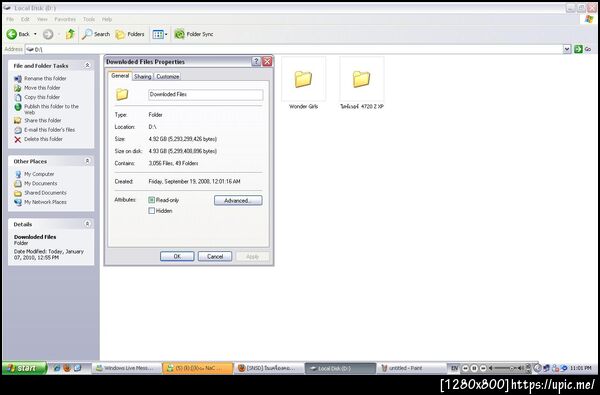Open My Network Places link
The height and width of the screenshot is (395, 600).
pyautogui.click(x=40, y=202)
